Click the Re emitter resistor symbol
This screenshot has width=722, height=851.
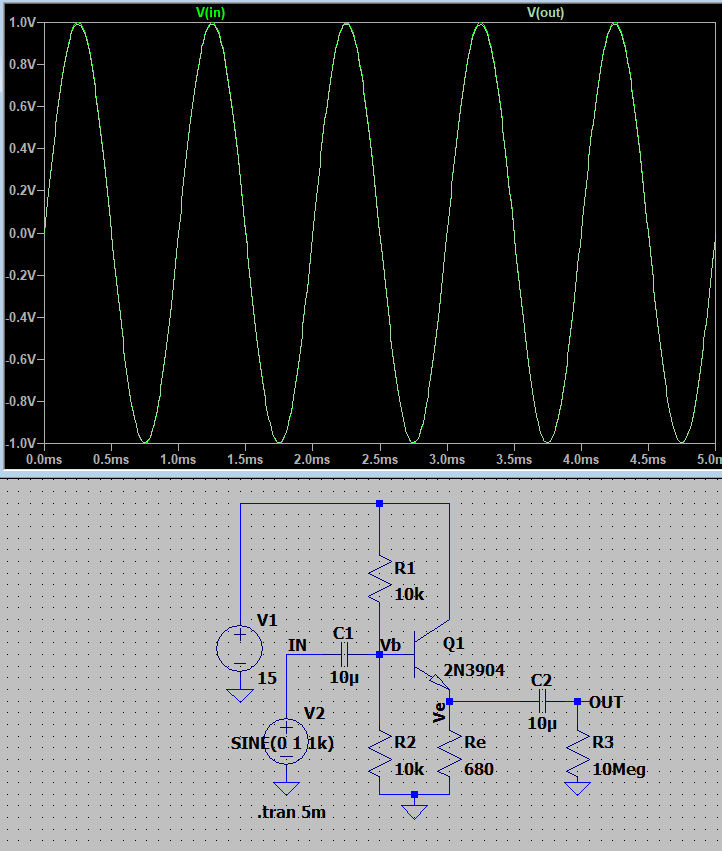pos(450,757)
